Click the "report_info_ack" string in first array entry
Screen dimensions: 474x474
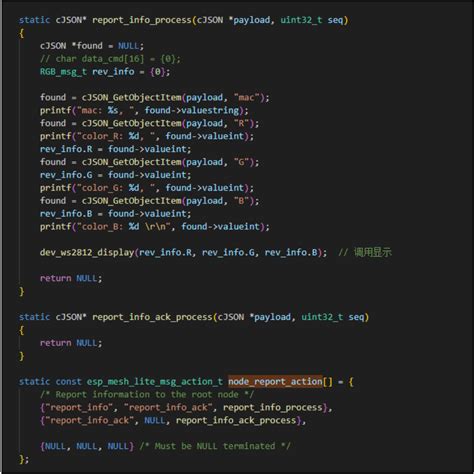[168, 407]
